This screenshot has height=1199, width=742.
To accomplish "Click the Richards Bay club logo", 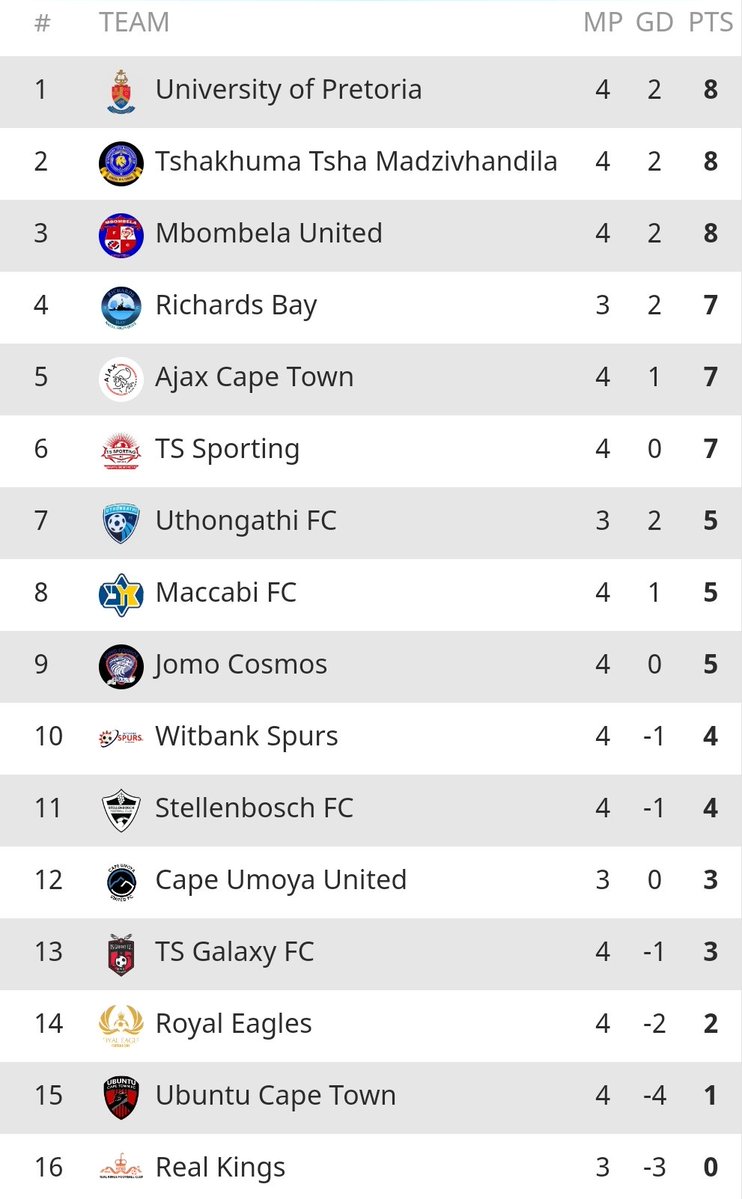I will [121, 307].
